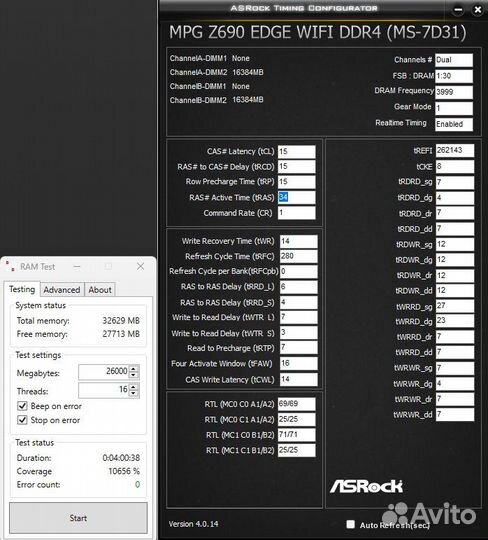Click the Refresh Cycle Time (tRFC) field
This screenshot has height=540, width=488.
(x=299, y=256)
